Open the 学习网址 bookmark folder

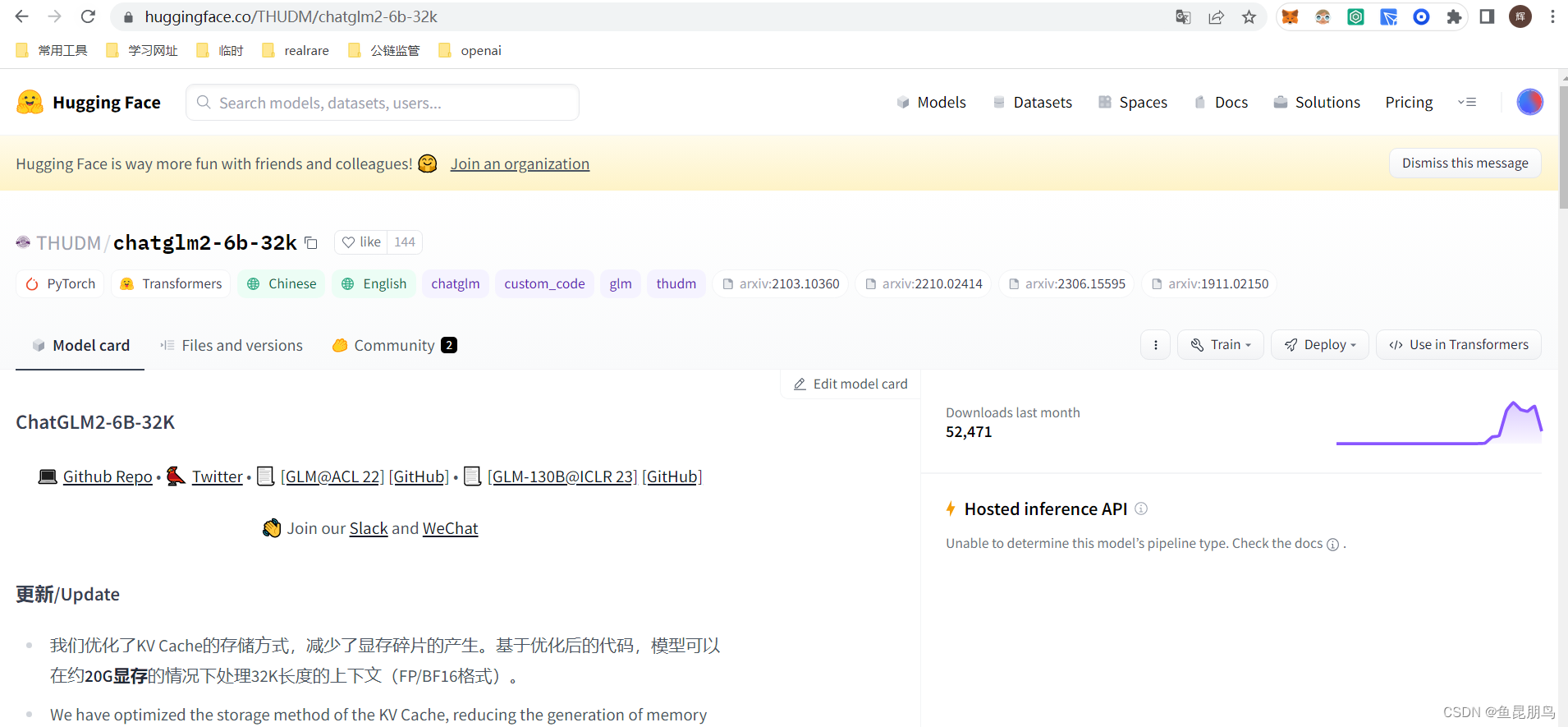coord(142,50)
